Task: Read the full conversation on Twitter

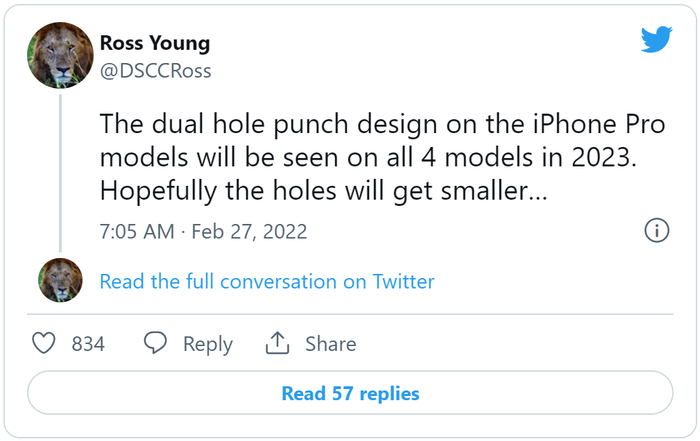Action: (x=267, y=282)
